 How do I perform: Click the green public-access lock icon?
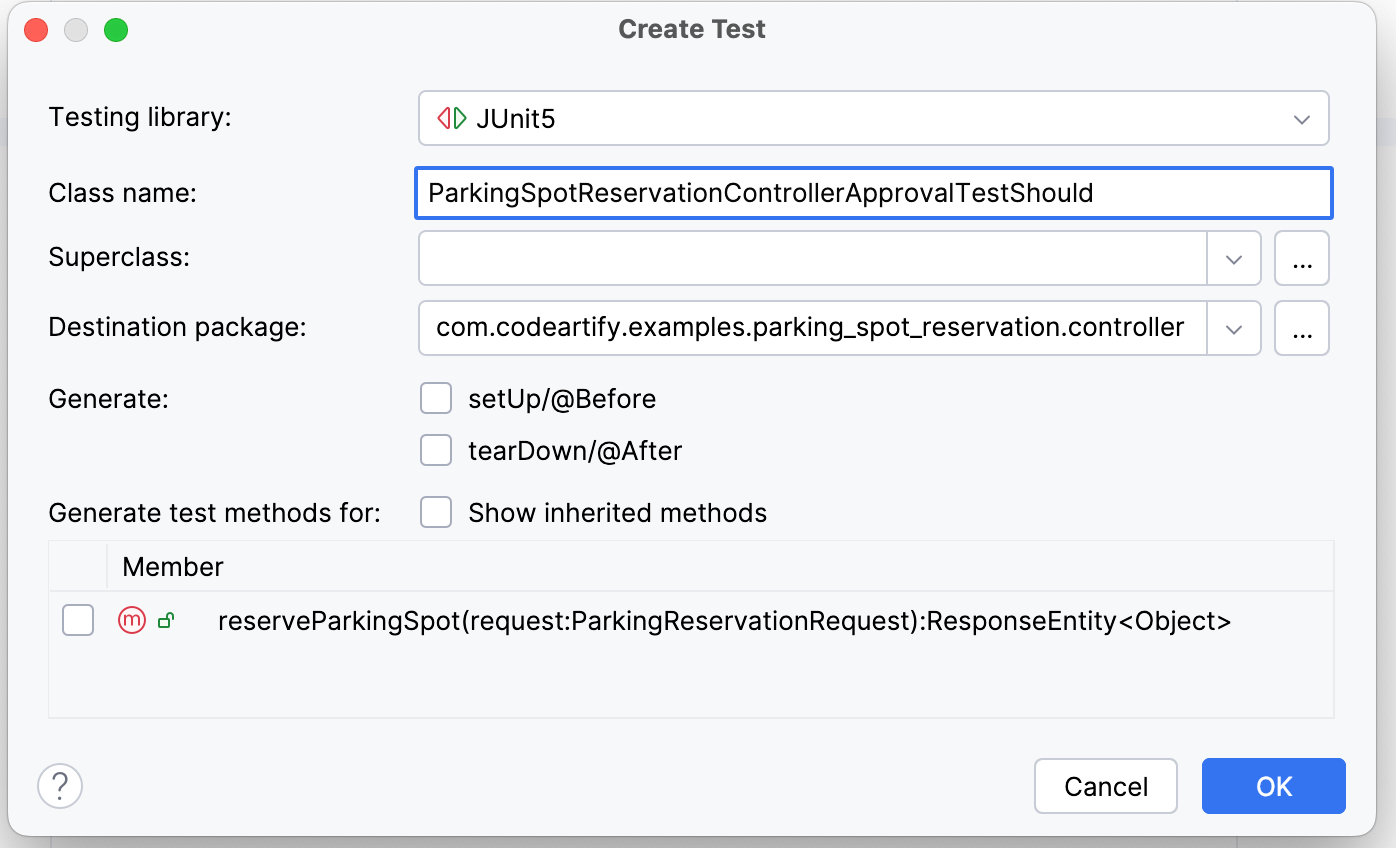(x=166, y=621)
